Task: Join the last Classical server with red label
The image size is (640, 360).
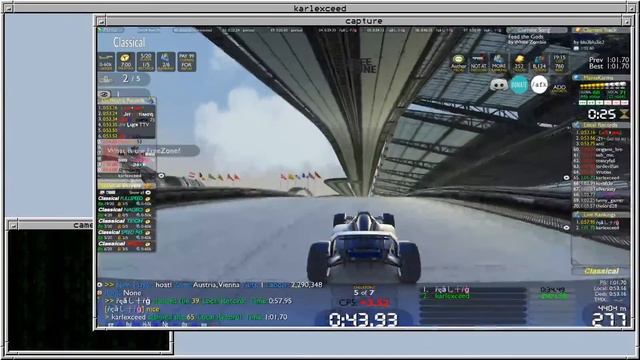Action: point(126,246)
